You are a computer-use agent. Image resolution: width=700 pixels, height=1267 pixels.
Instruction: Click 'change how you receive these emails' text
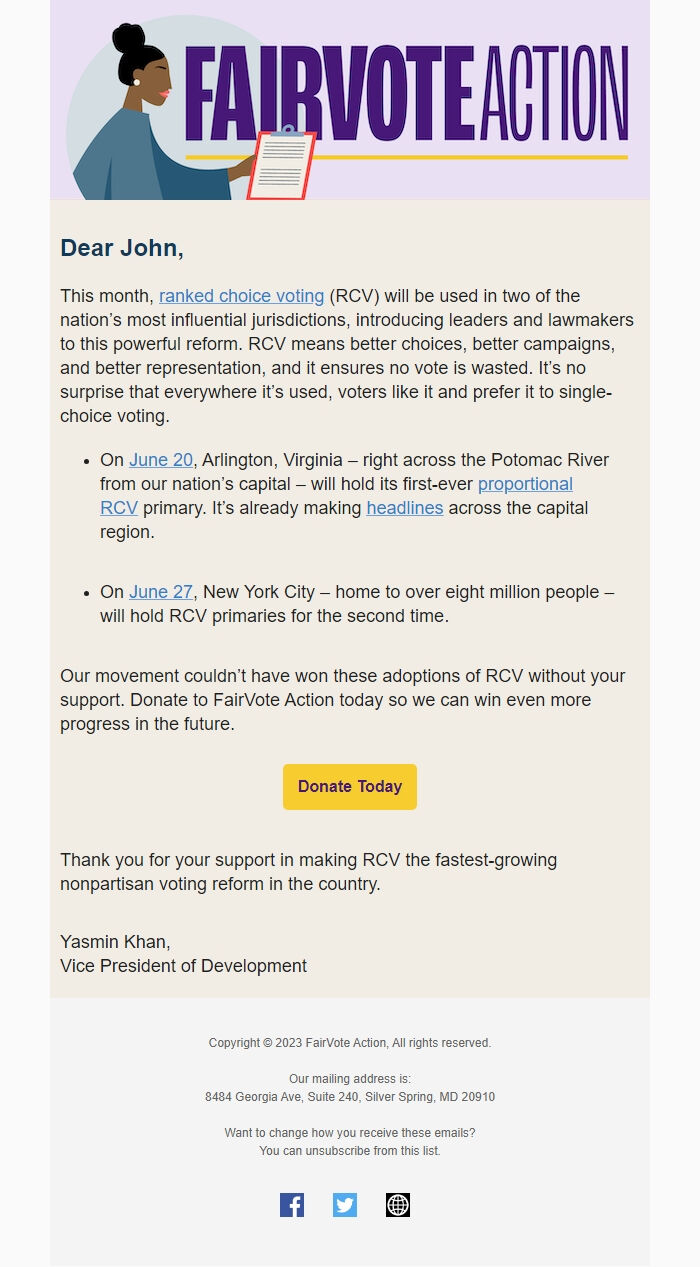coord(350,1133)
